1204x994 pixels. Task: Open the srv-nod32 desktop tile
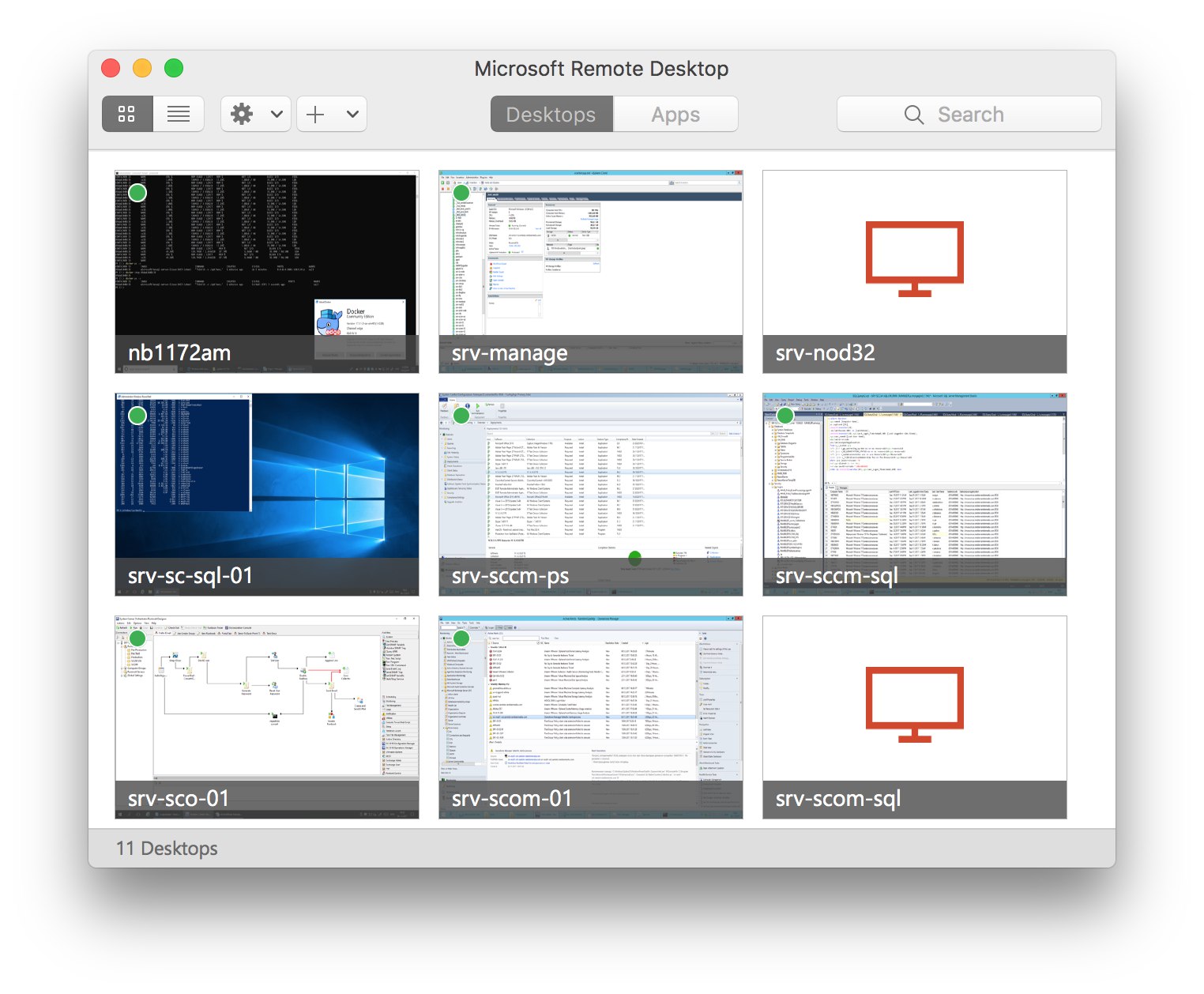point(915,272)
